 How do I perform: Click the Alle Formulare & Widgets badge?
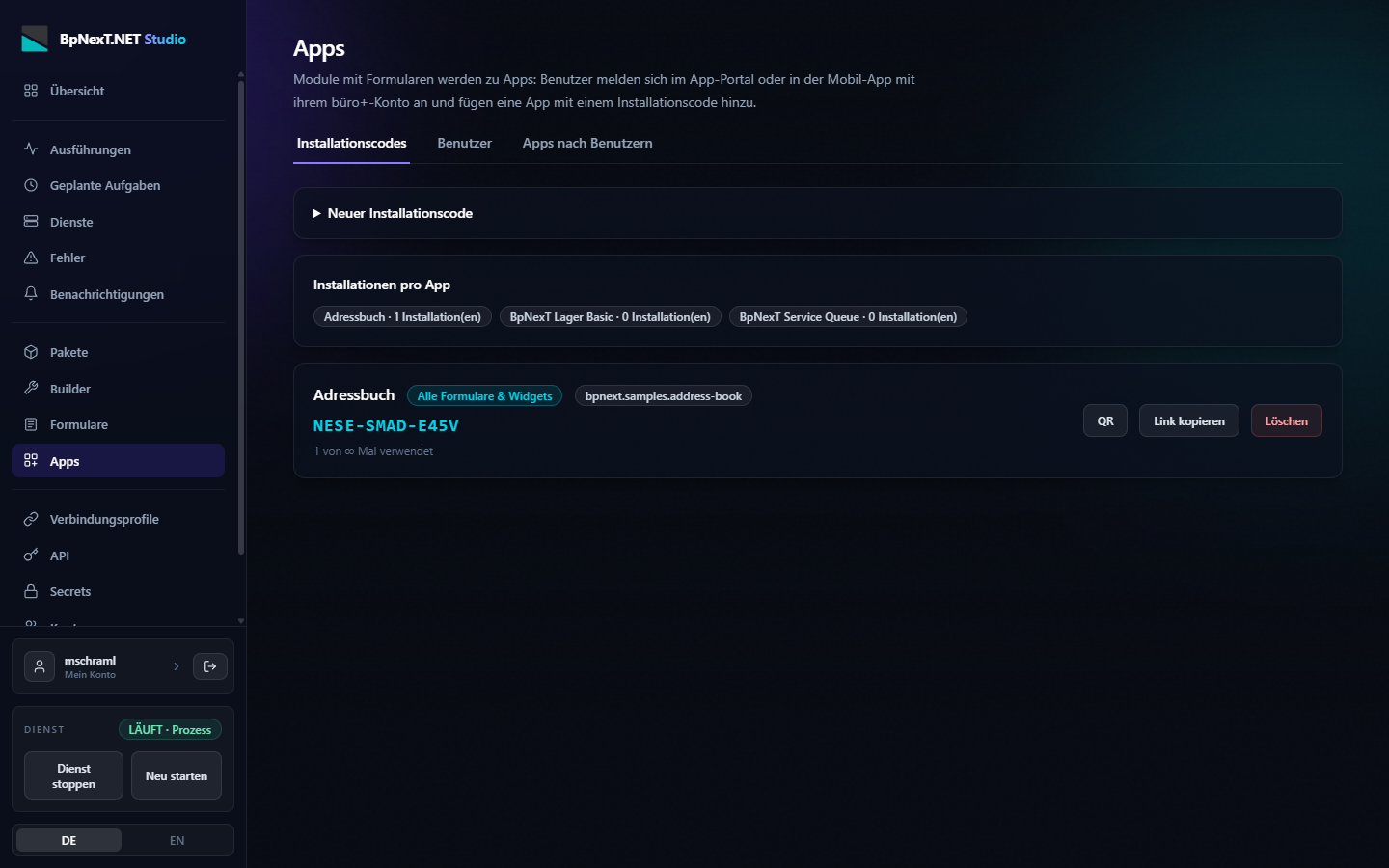click(484, 396)
